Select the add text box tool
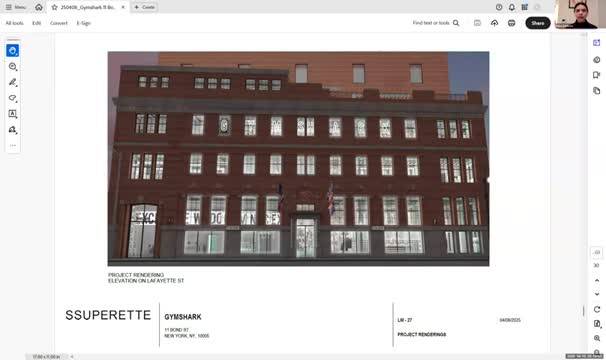 (12, 114)
